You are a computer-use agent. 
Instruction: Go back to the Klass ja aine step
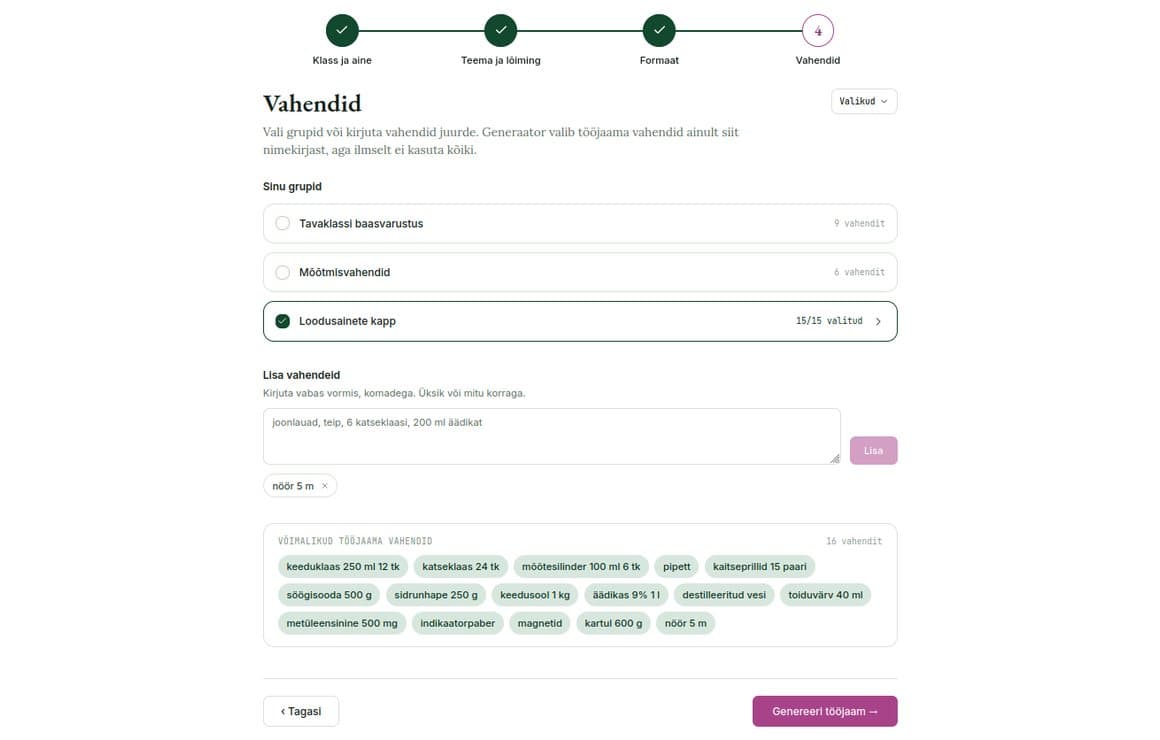342,30
